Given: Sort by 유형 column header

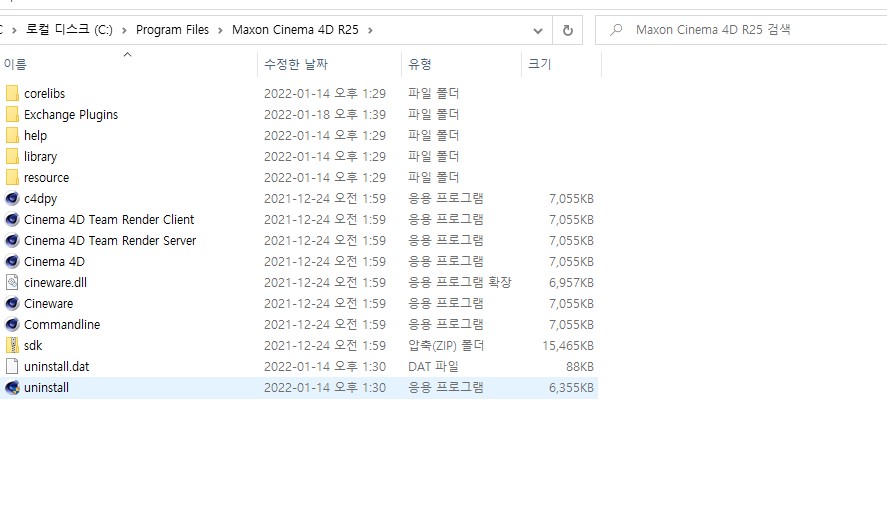Looking at the screenshot, I should pyautogui.click(x=461, y=64).
